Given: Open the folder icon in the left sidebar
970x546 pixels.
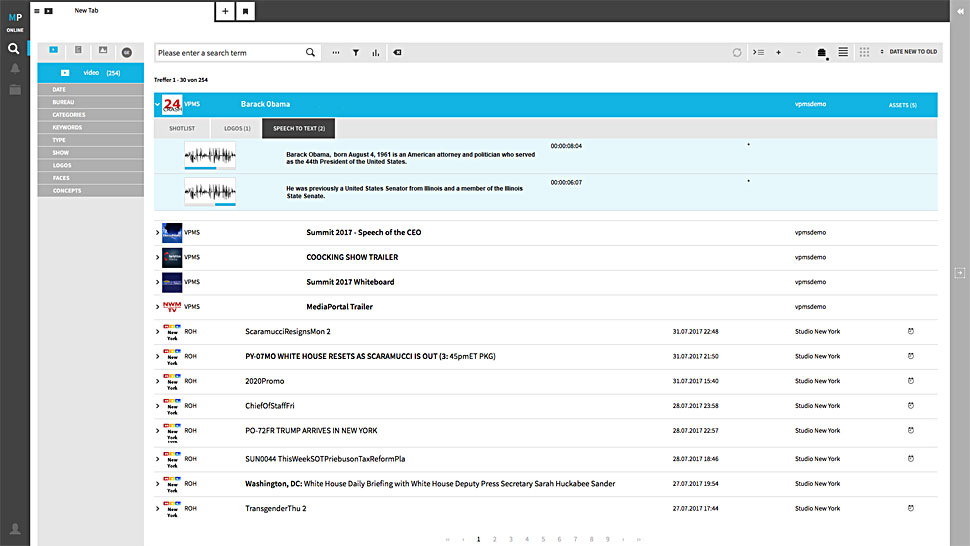Looking at the screenshot, I should 15,90.
